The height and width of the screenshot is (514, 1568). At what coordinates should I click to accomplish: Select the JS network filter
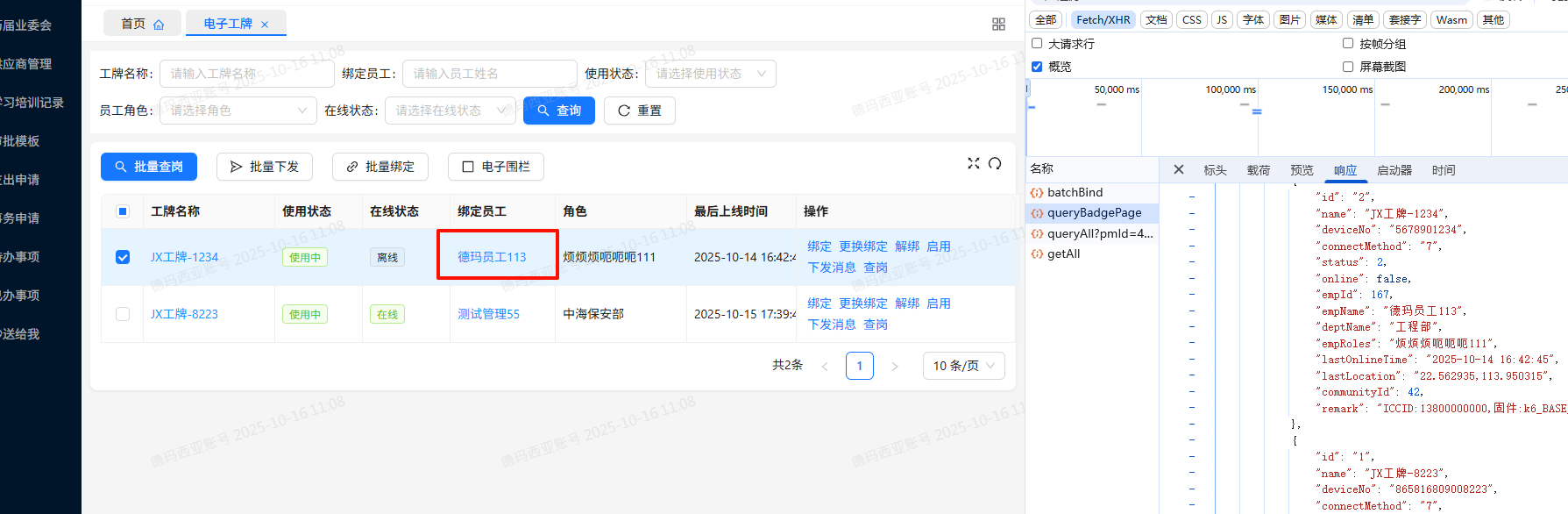pyautogui.click(x=1222, y=19)
